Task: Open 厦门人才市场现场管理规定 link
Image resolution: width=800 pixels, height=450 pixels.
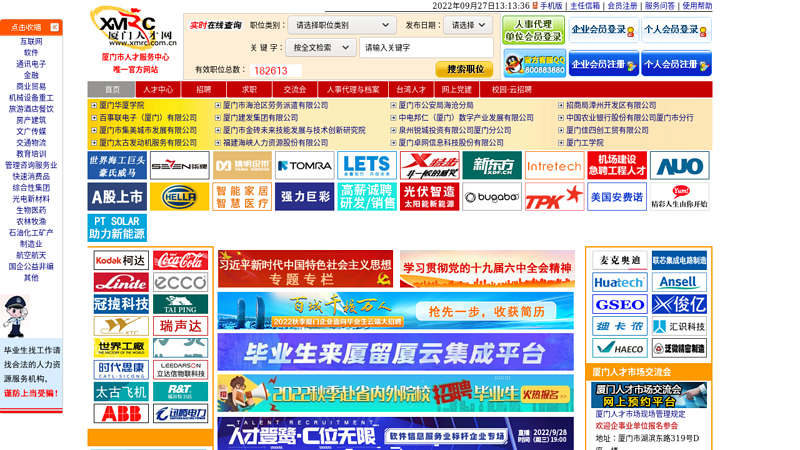Action: [x=640, y=414]
